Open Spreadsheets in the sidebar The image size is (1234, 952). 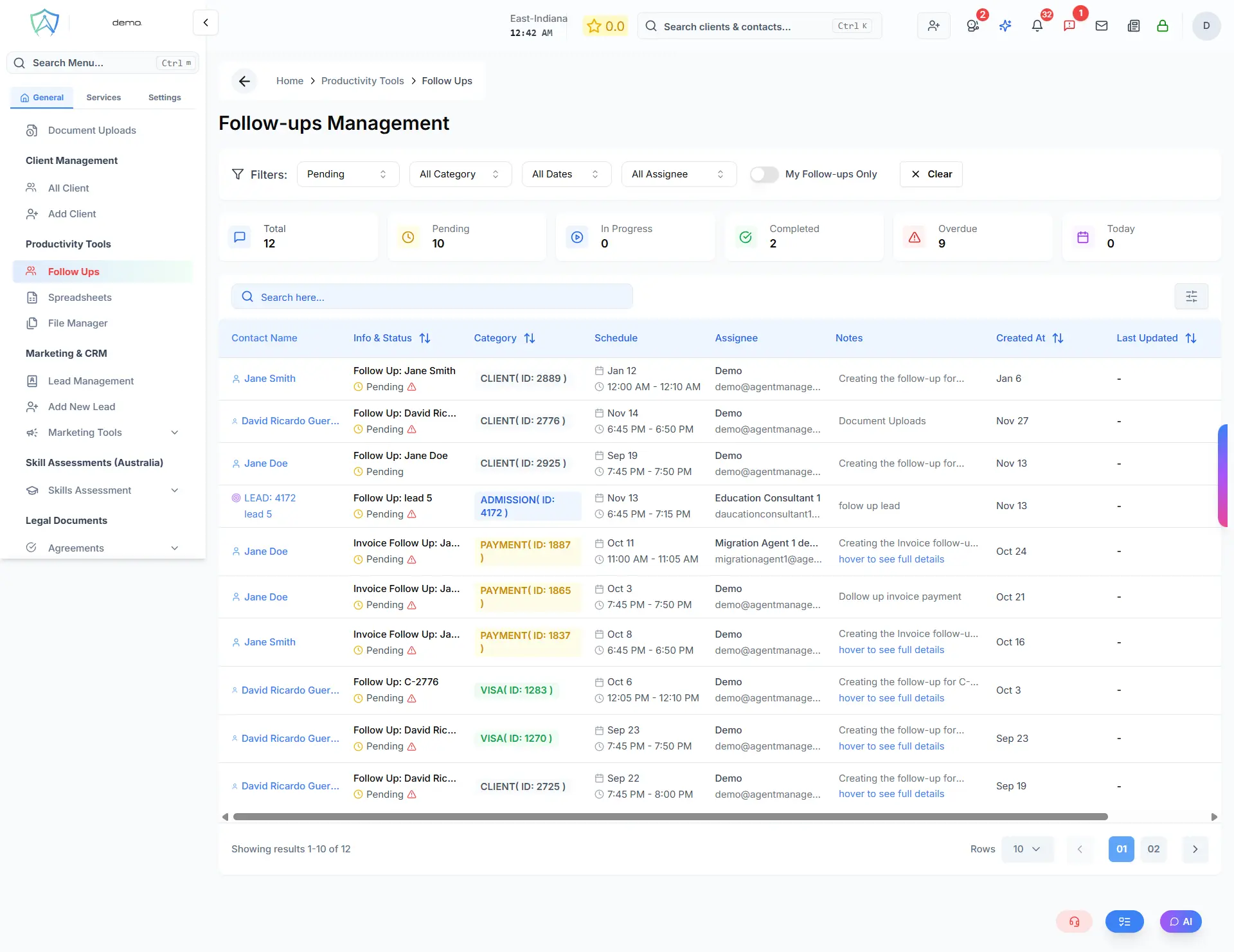80,298
